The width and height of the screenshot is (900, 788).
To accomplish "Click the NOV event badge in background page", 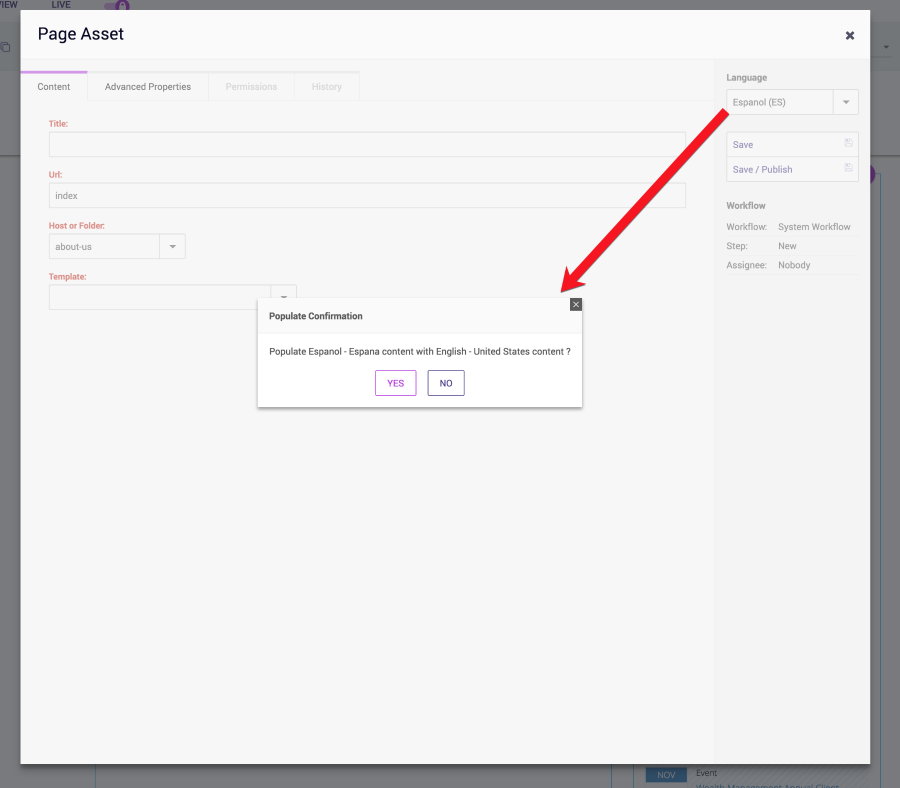I will click(x=666, y=775).
